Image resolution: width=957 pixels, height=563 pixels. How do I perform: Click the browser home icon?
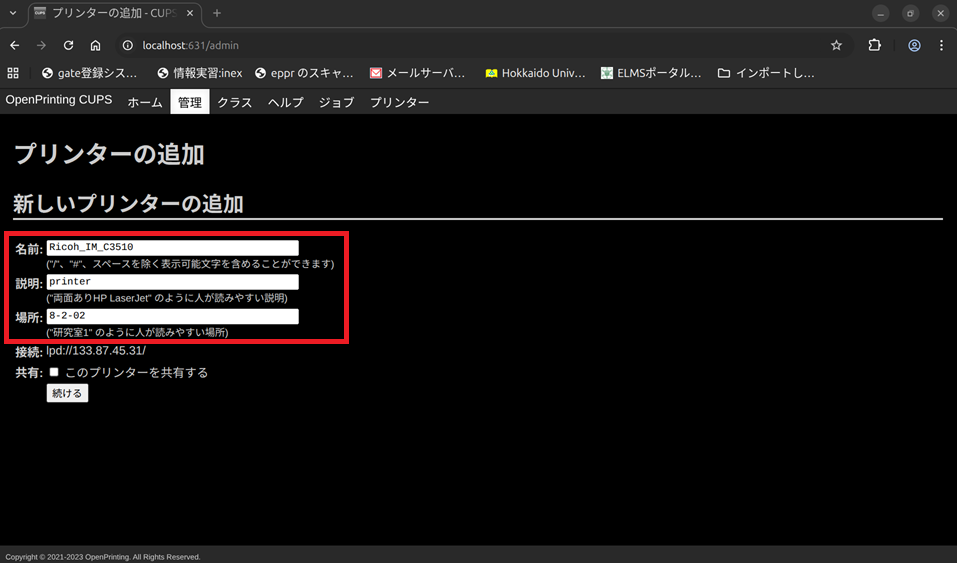[x=95, y=45]
